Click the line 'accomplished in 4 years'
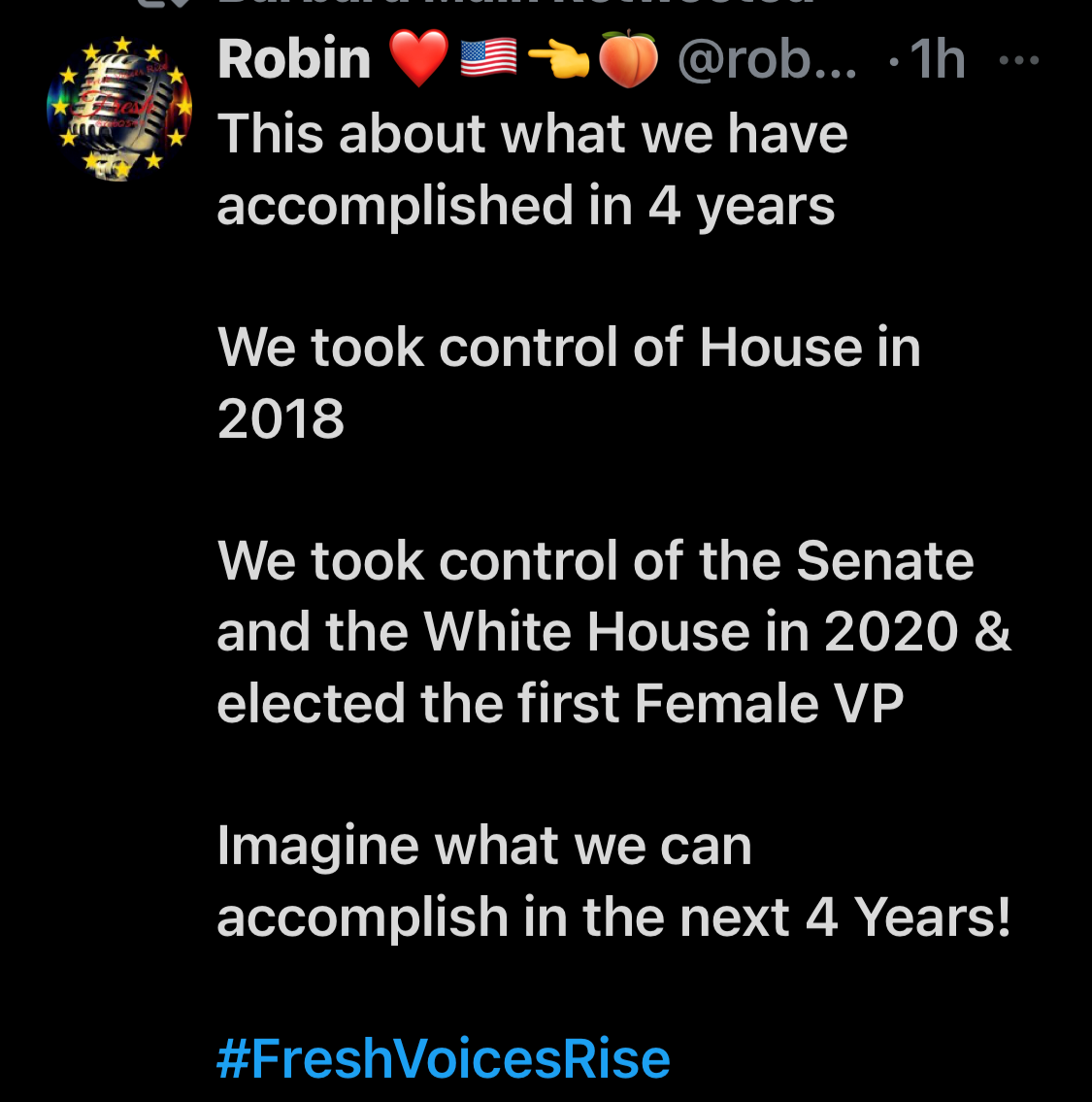The width and height of the screenshot is (1092, 1102). pos(525,205)
